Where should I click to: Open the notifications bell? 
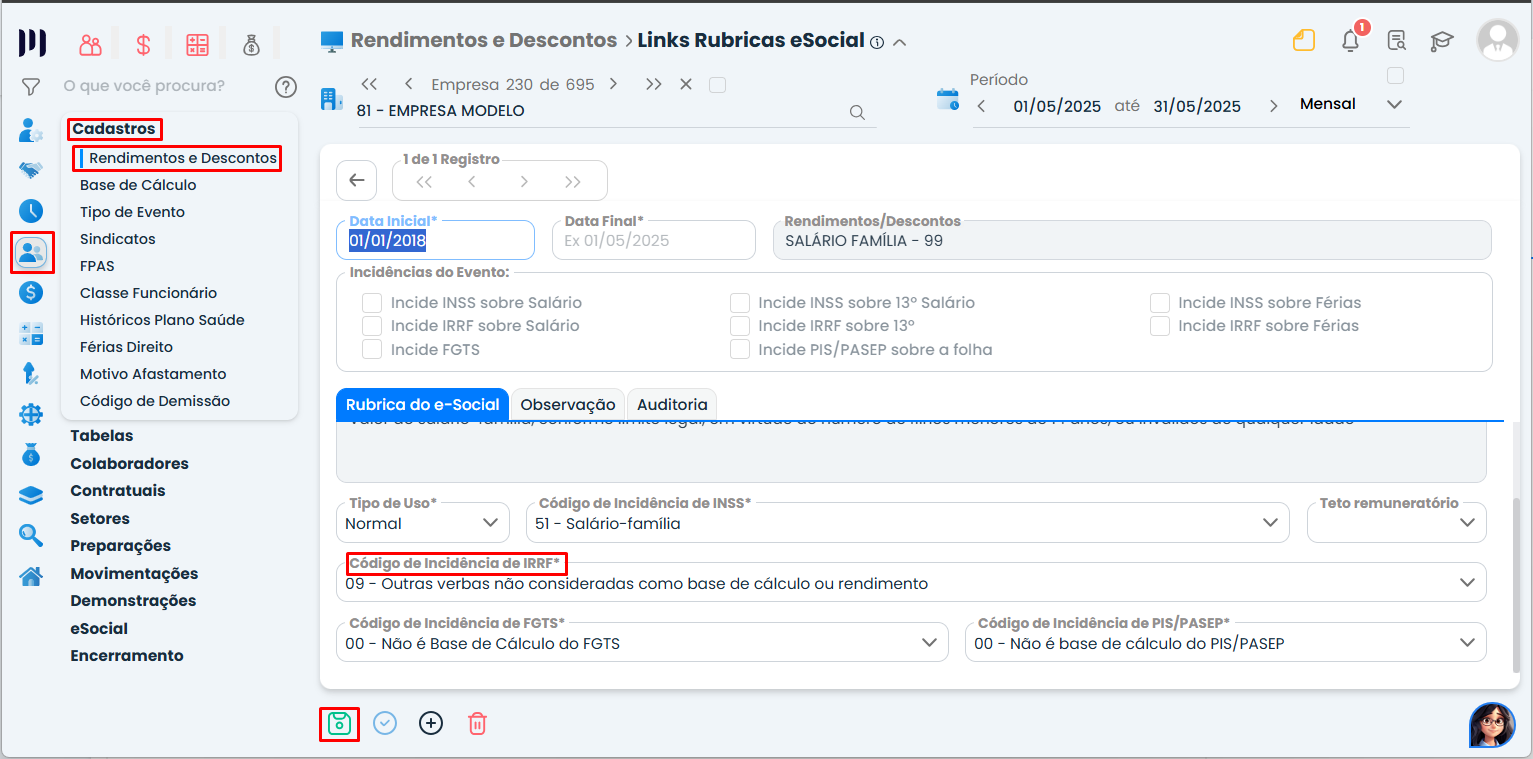pos(1351,41)
